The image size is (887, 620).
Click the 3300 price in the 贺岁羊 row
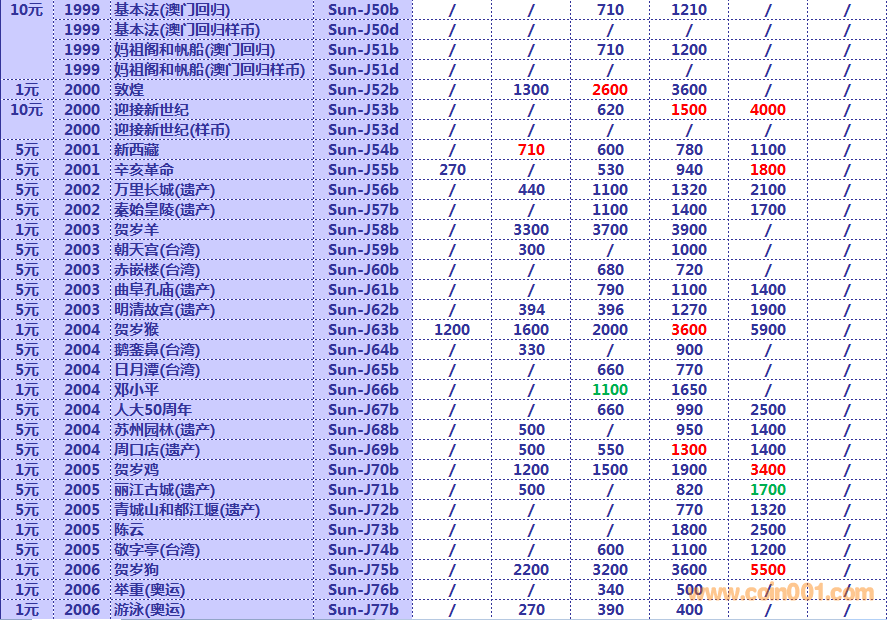coord(531,230)
